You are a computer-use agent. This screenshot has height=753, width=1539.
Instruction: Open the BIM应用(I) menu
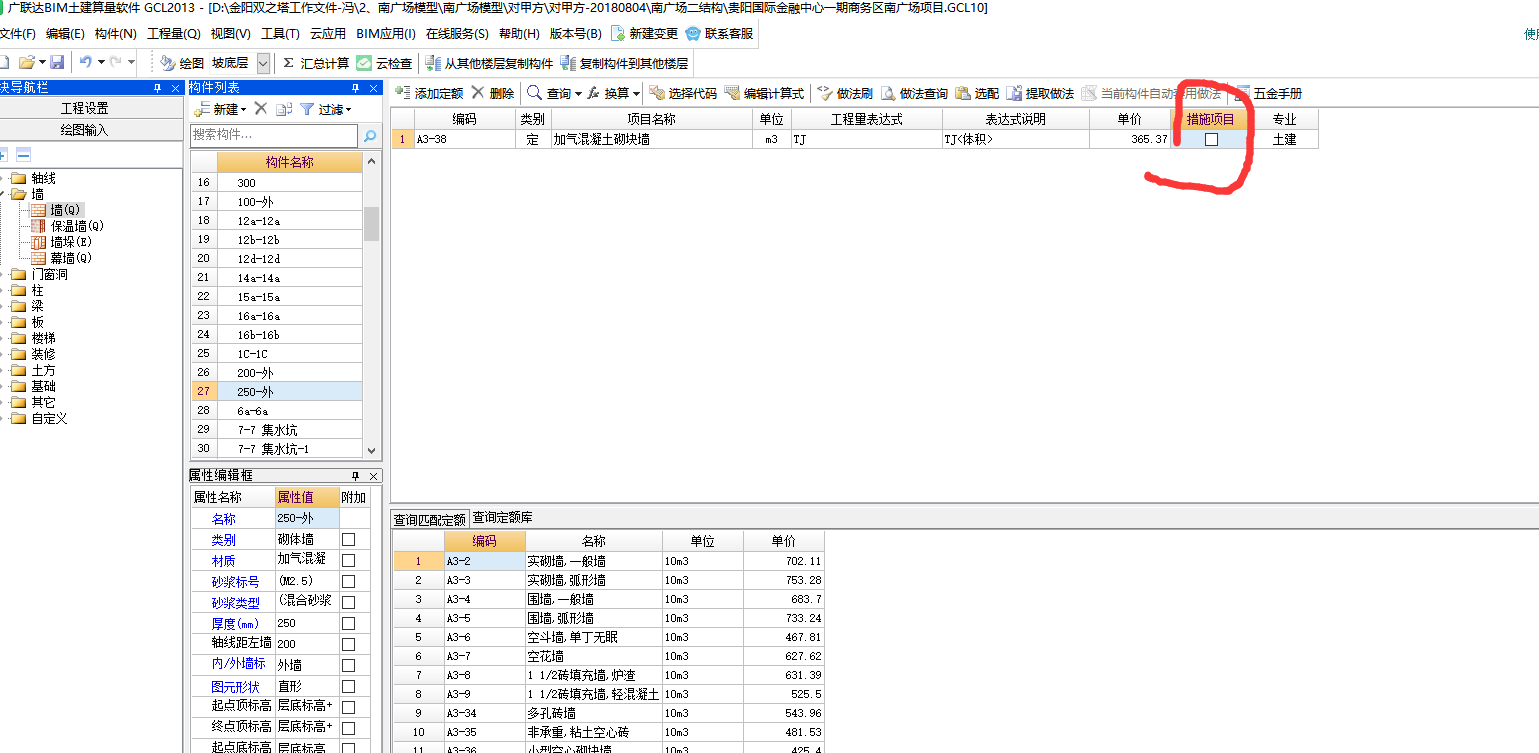[386, 33]
